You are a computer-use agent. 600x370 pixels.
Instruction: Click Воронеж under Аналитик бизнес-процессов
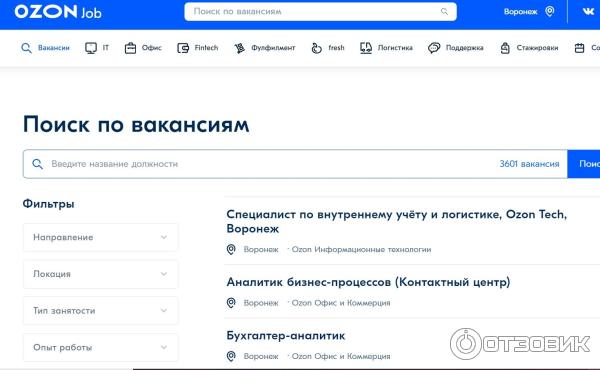coord(261,303)
